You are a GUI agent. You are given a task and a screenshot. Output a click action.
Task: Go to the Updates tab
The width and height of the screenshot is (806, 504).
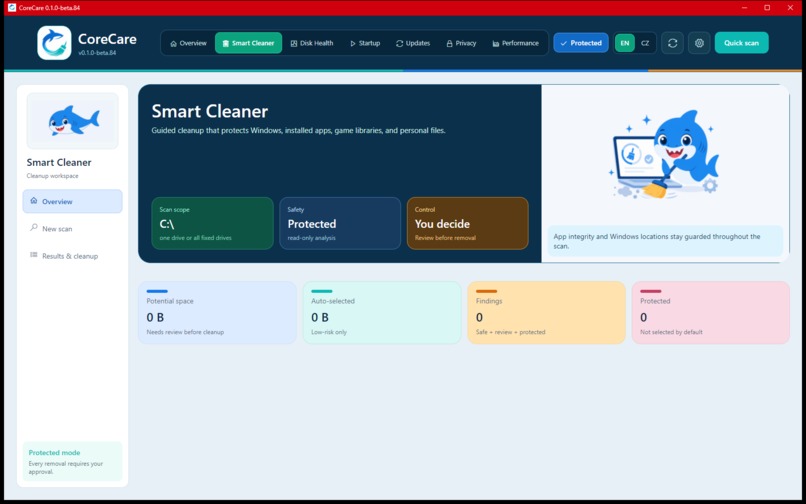(413, 43)
